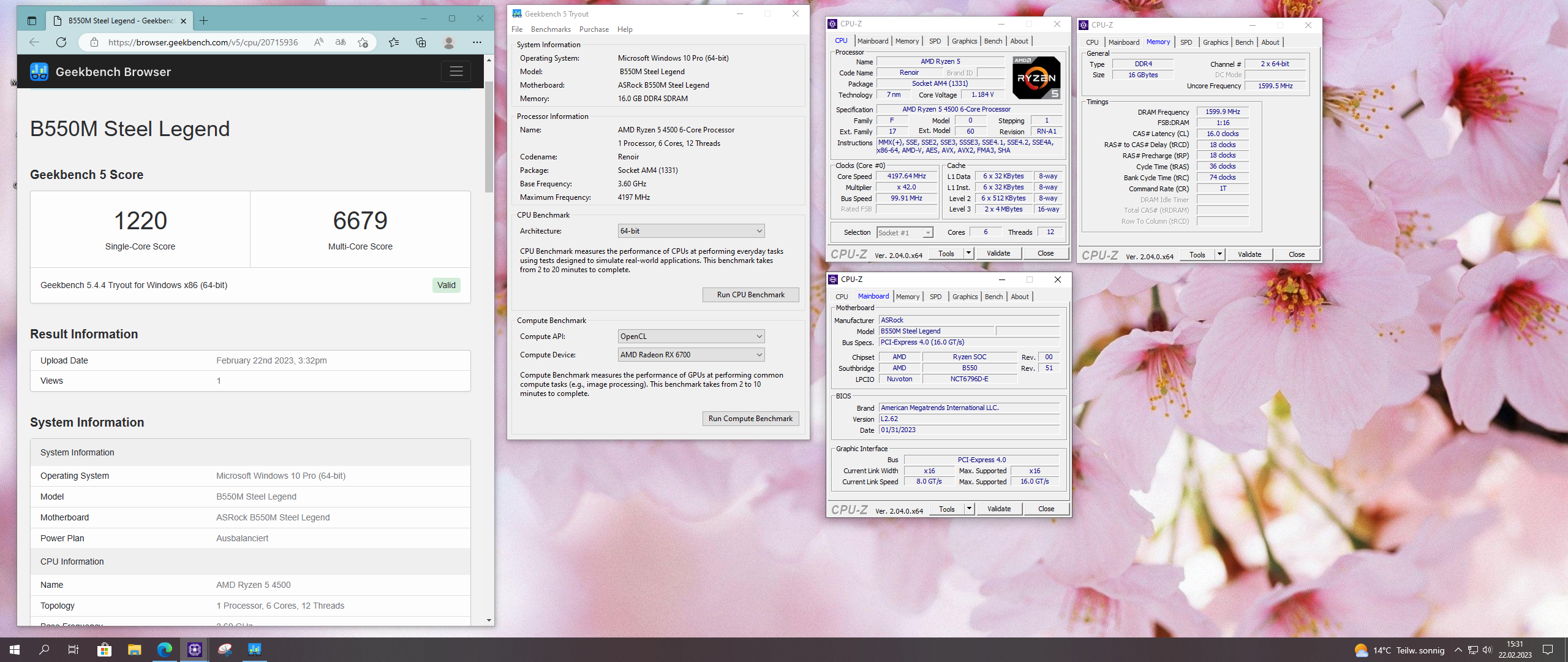This screenshot has height=662, width=1568.
Task: Click Upload Date February 22nd 2023 value
Action: click(271, 360)
